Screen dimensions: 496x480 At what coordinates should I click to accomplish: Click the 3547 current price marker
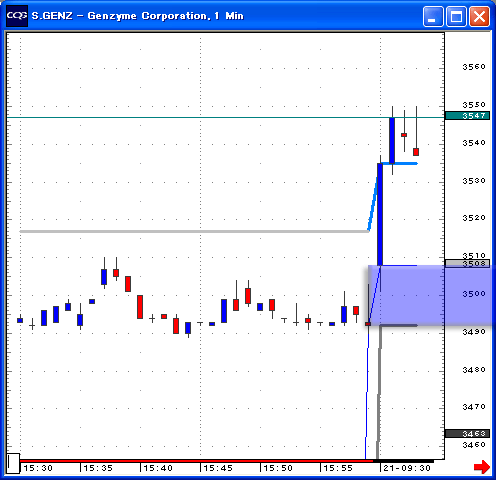(467, 116)
